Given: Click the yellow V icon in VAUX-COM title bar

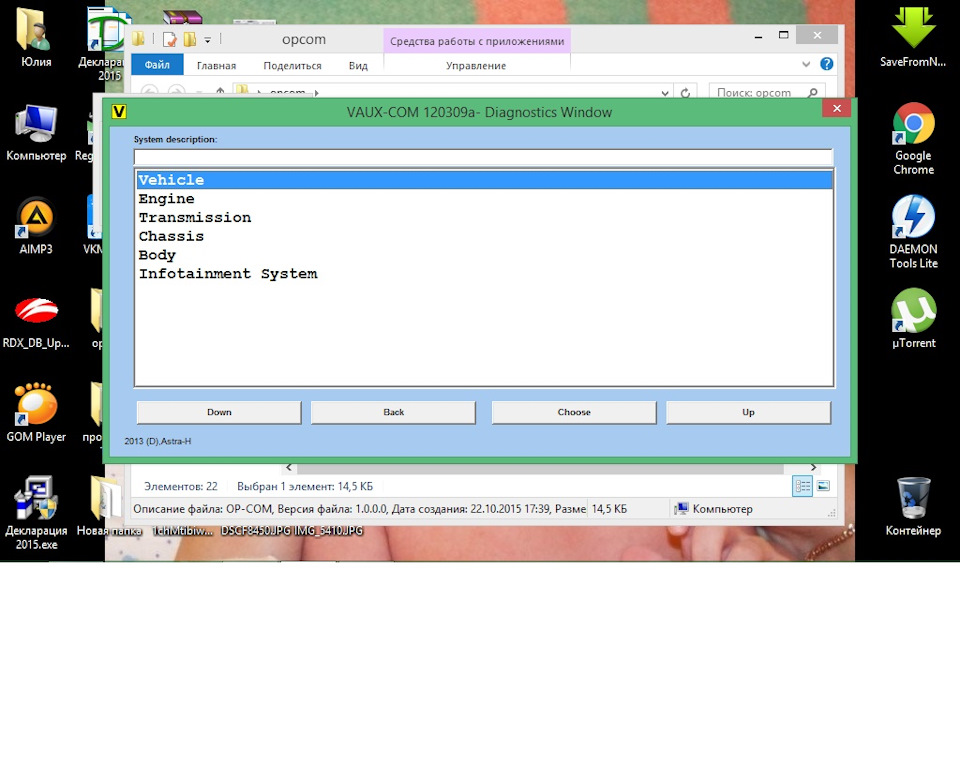Looking at the screenshot, I should coord(119,111).
